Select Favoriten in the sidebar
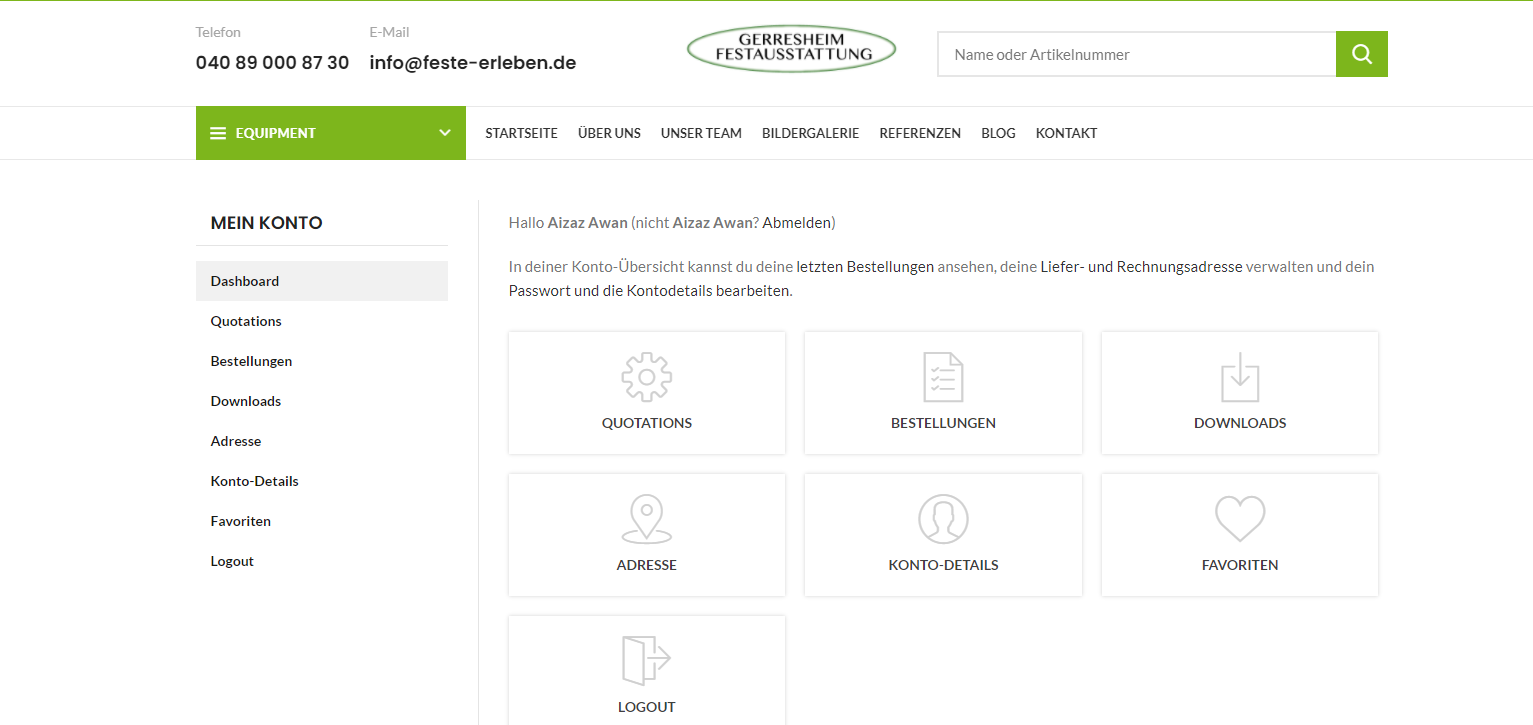Screen dimensions: 1533x725 (322, 521)
